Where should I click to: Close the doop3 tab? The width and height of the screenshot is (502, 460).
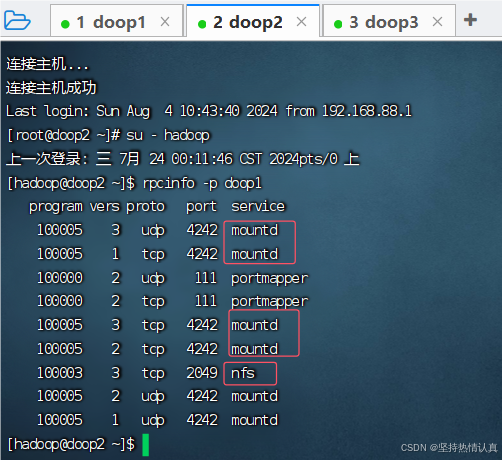pyautogui.click(x=437, y=22)
